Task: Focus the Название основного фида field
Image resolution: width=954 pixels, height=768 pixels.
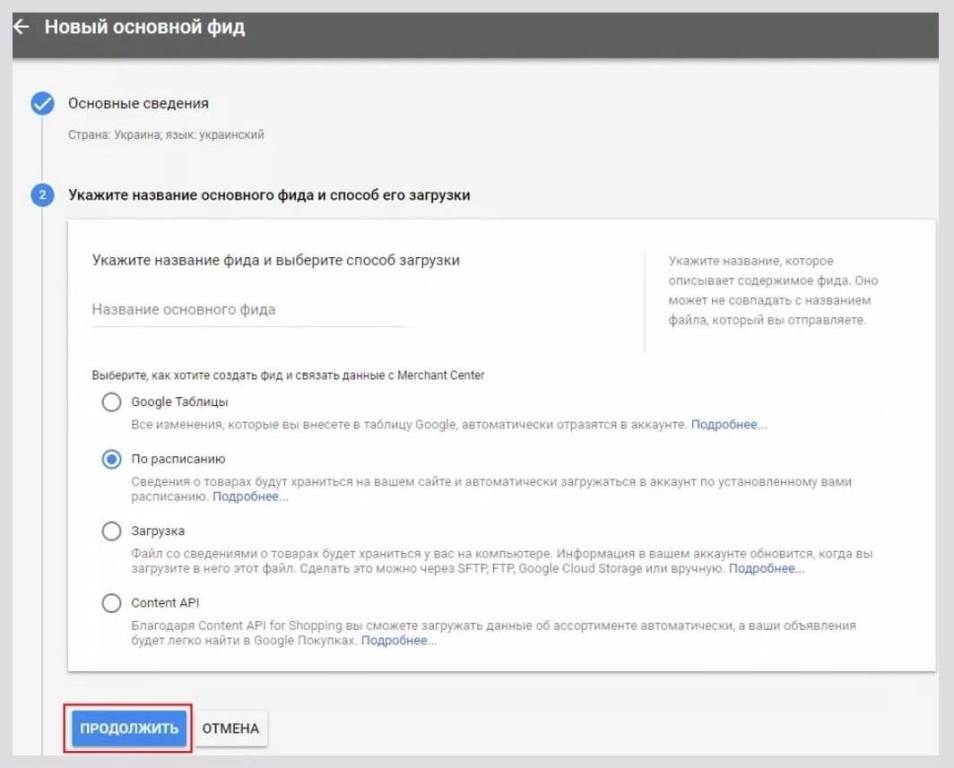Action: click(248, 310)
